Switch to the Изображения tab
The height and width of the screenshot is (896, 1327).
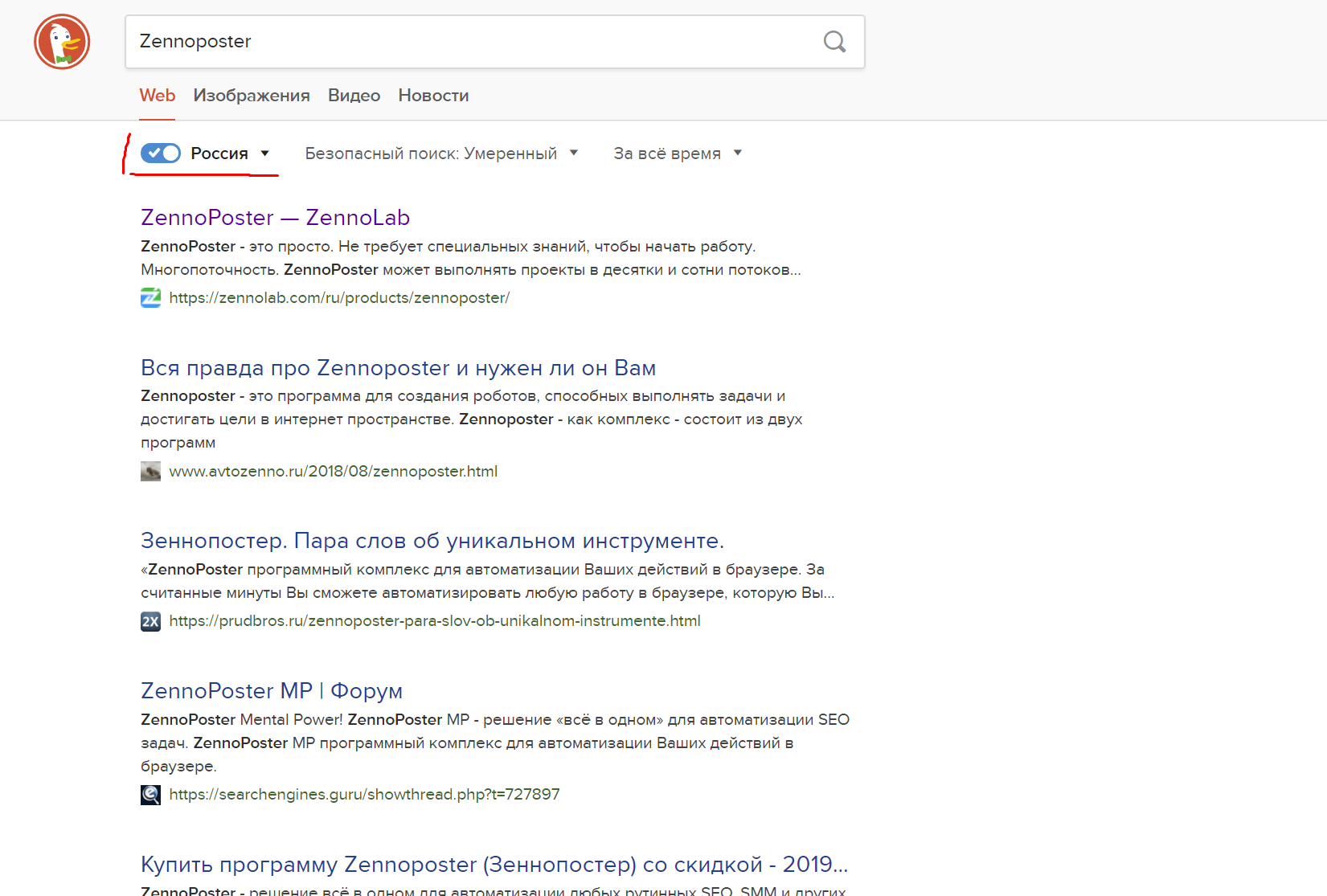coord(252,96)
